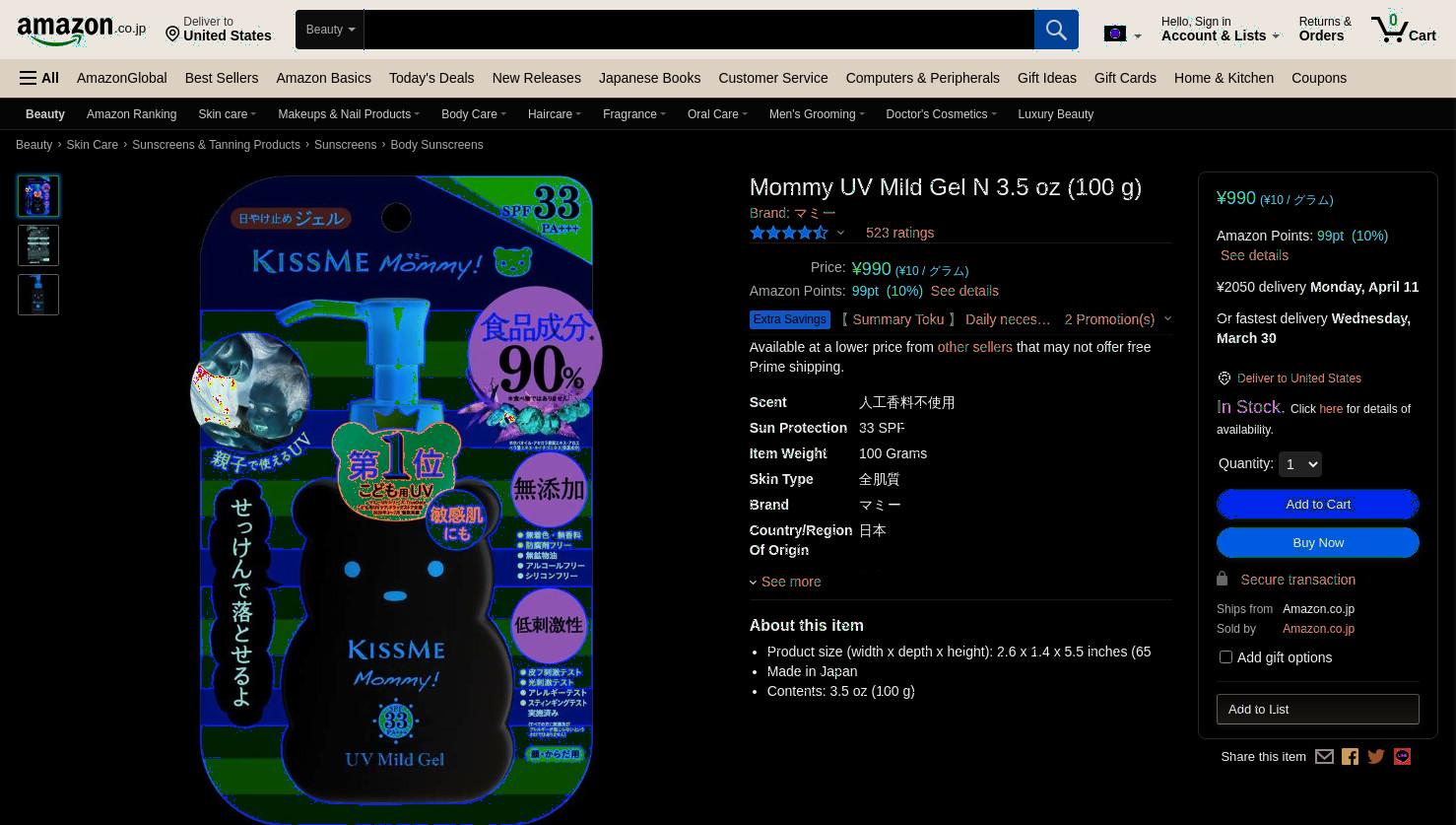Click the Add to Cart button
Viewport: 1456px width, 825px height.
(x=1318, y=505)
